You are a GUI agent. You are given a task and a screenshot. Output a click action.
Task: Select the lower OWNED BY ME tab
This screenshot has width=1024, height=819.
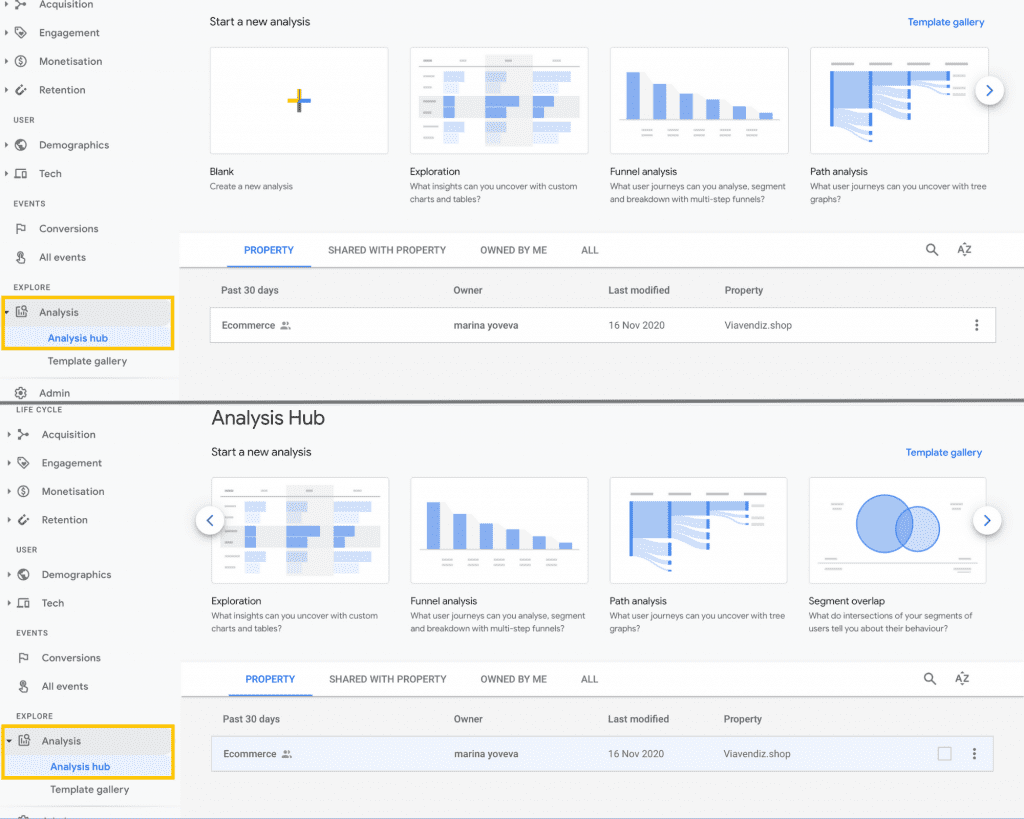(513, 679)
